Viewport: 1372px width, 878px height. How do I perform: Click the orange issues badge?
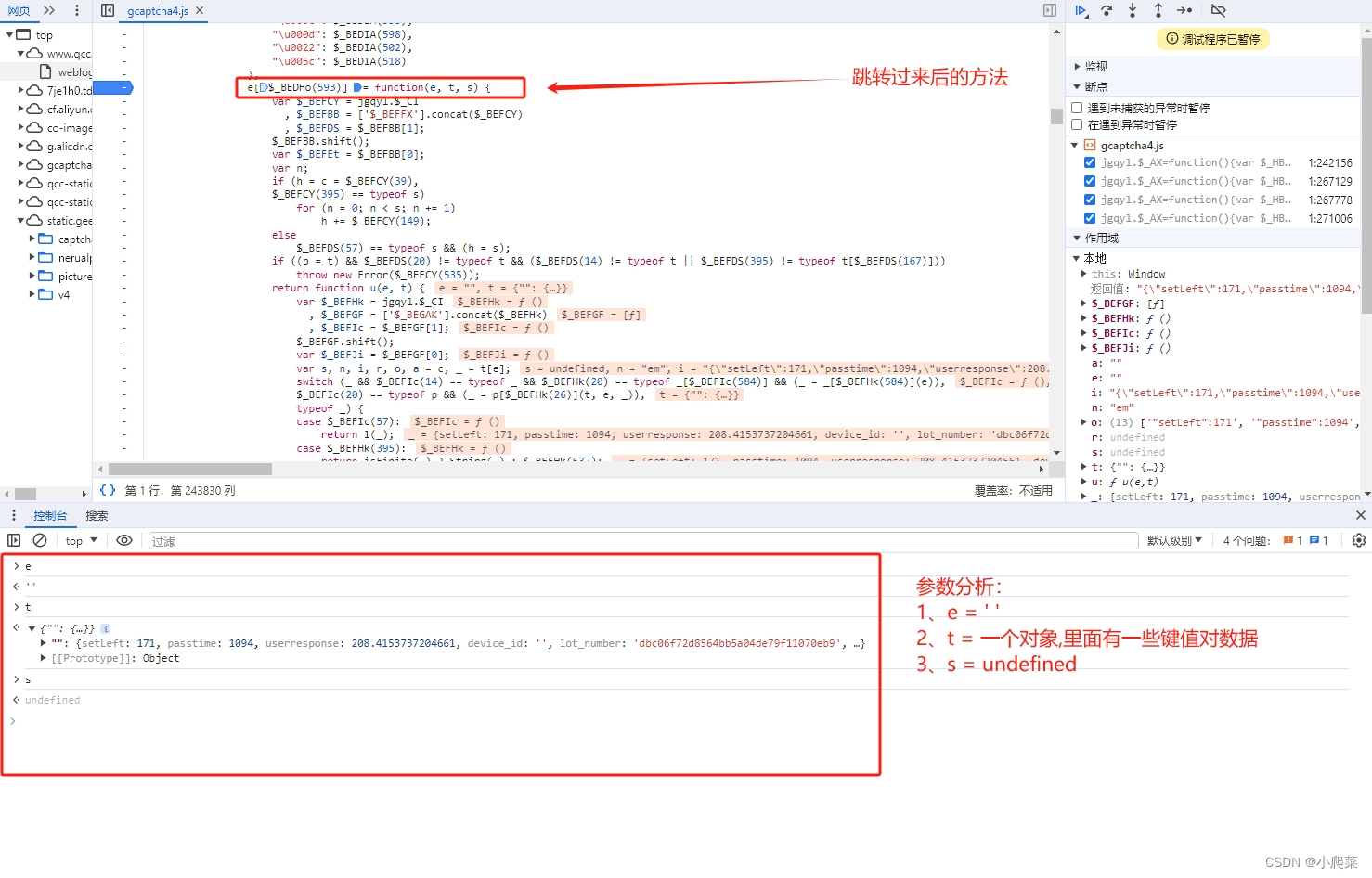(1293, 540)
